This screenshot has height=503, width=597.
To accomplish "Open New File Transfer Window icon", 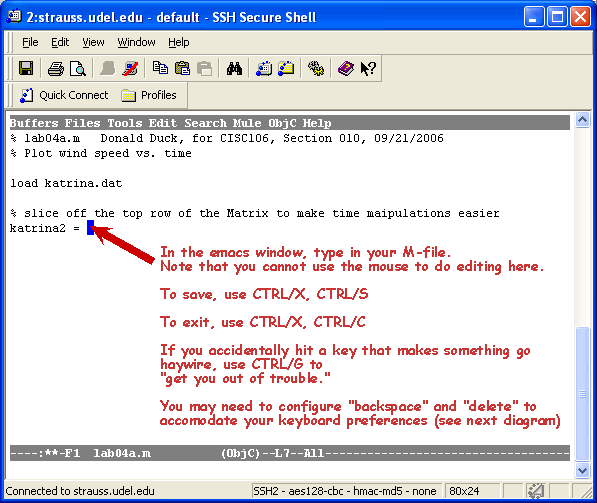I will click(x=286, y=69).
